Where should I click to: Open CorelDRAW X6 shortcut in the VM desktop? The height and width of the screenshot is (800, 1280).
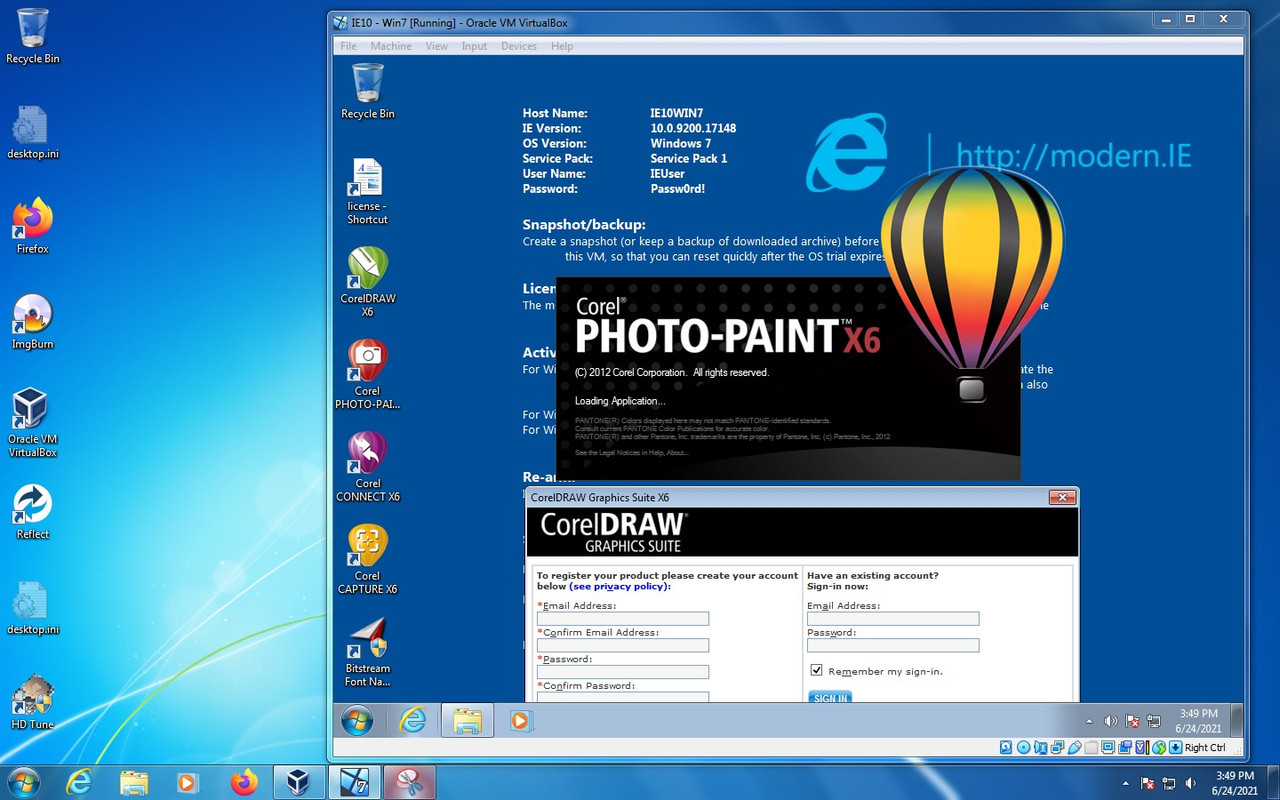click(367, 282)
